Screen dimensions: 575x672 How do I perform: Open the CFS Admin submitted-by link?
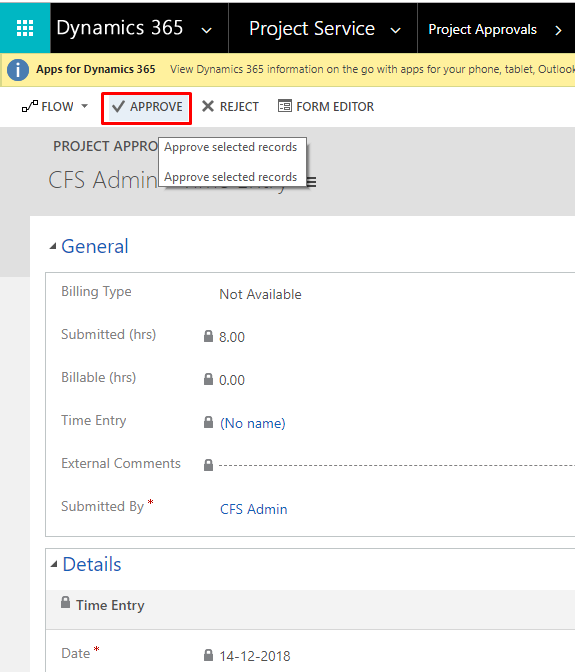(254, 509)
